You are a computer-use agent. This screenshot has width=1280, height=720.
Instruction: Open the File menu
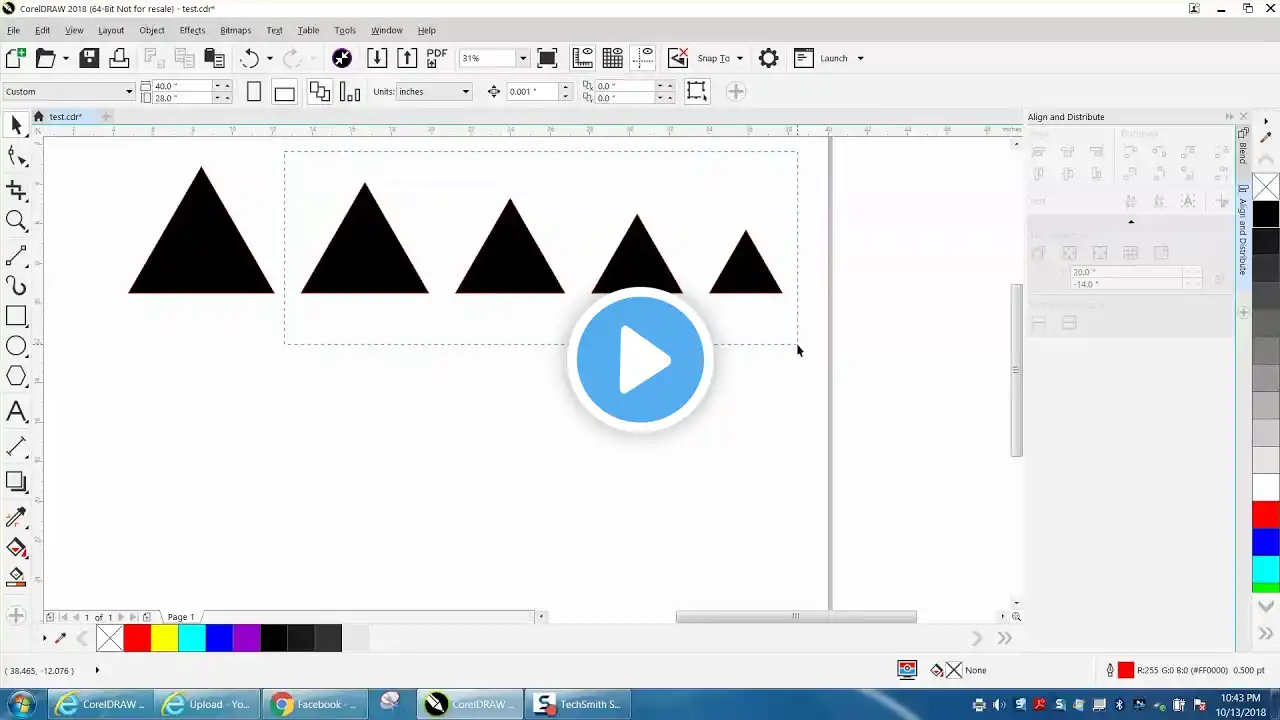point(13,30)
